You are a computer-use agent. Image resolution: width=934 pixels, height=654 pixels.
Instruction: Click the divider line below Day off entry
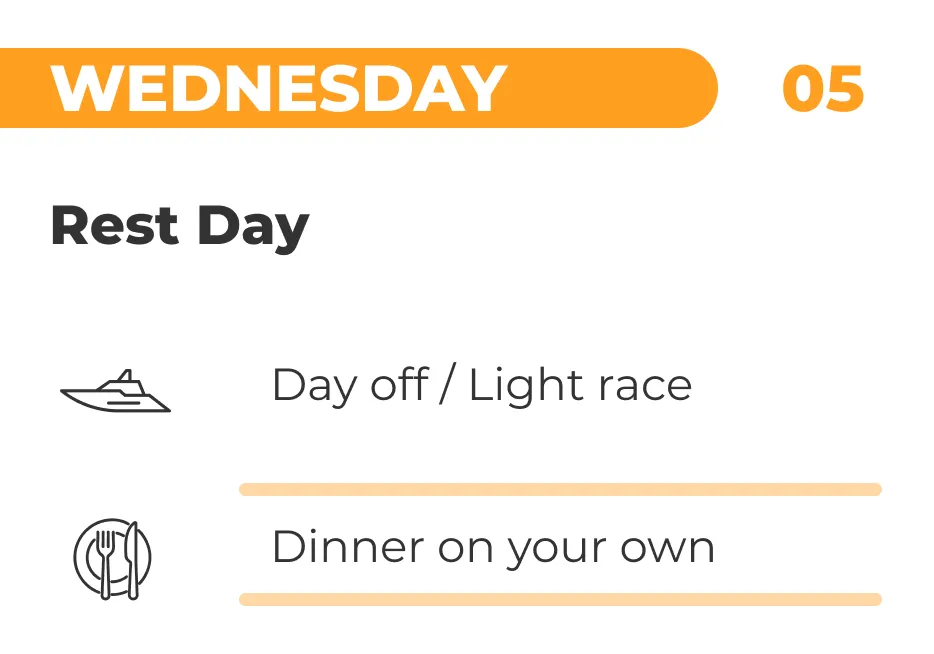(x=560, y=489)
